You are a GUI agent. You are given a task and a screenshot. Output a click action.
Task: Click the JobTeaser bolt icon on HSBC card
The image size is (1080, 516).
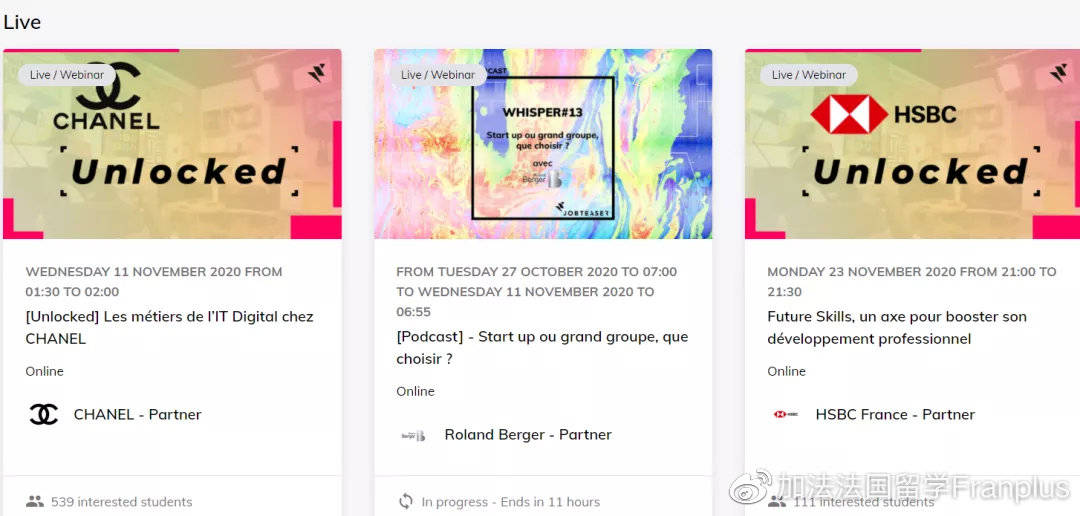coord(1059,73)
